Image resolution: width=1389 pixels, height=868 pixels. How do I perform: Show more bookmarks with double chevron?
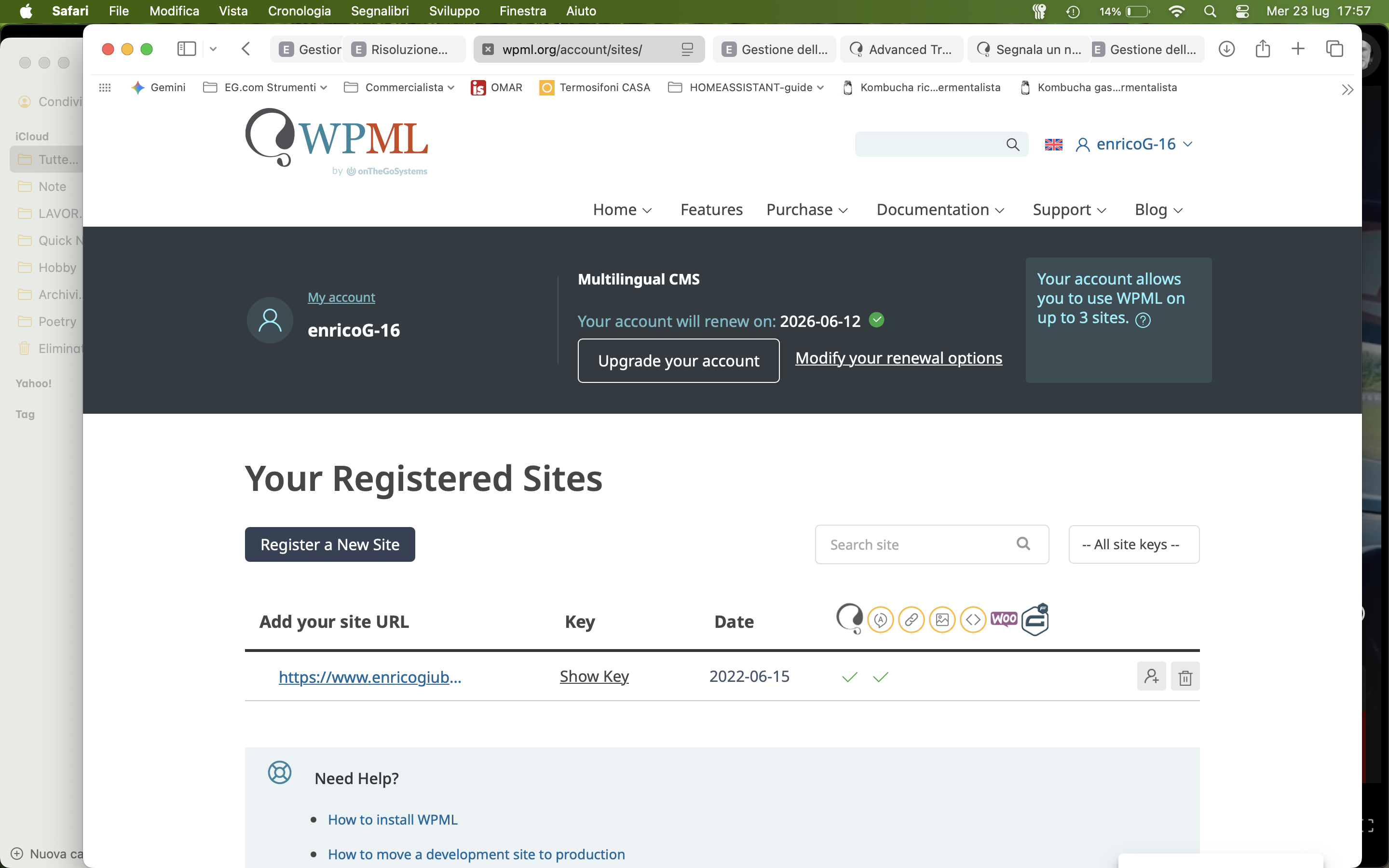tap(1347, 90)
